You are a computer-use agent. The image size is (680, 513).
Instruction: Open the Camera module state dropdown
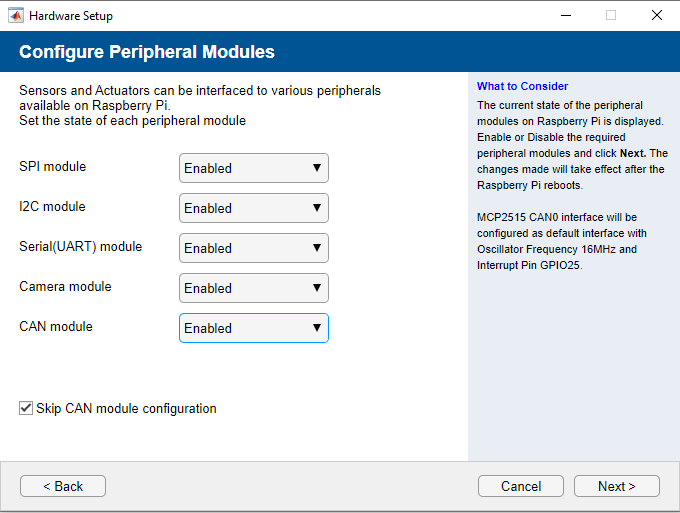pyautogui.click(x=253, y=288)
